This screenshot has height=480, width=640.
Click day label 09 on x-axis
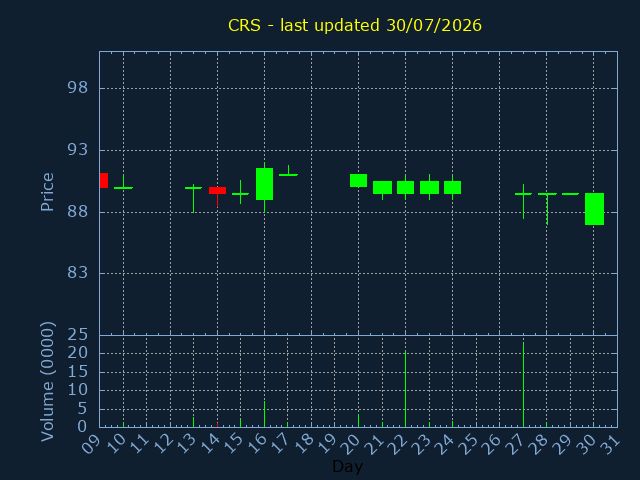tap(91, 443)
